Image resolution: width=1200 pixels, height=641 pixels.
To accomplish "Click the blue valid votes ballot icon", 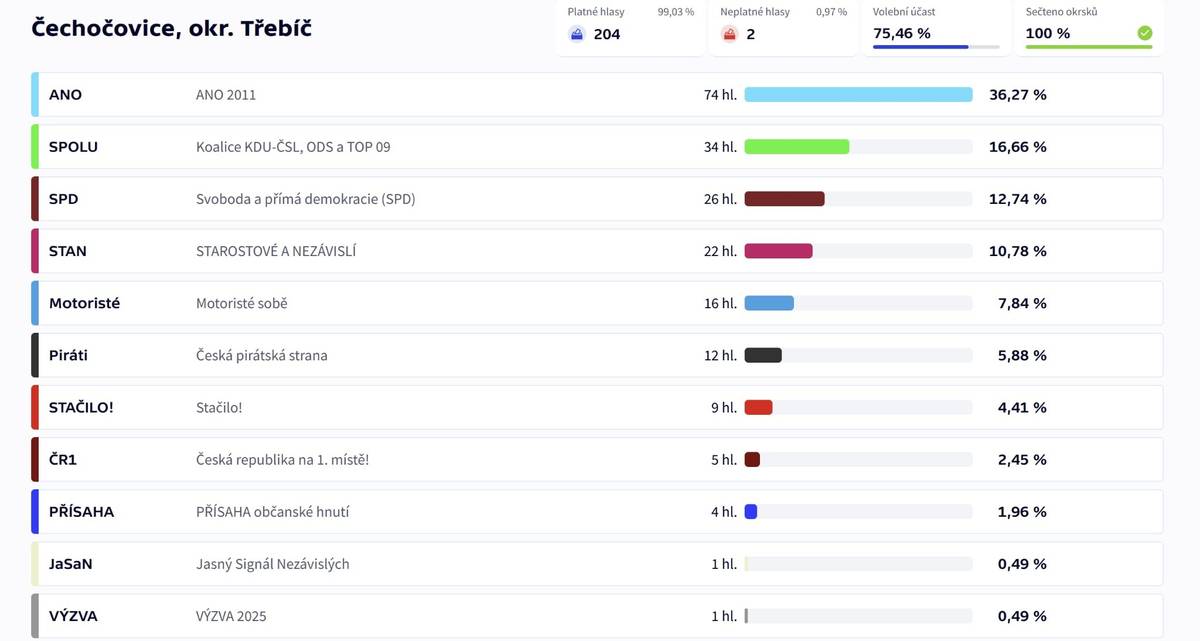I will 577,34.
